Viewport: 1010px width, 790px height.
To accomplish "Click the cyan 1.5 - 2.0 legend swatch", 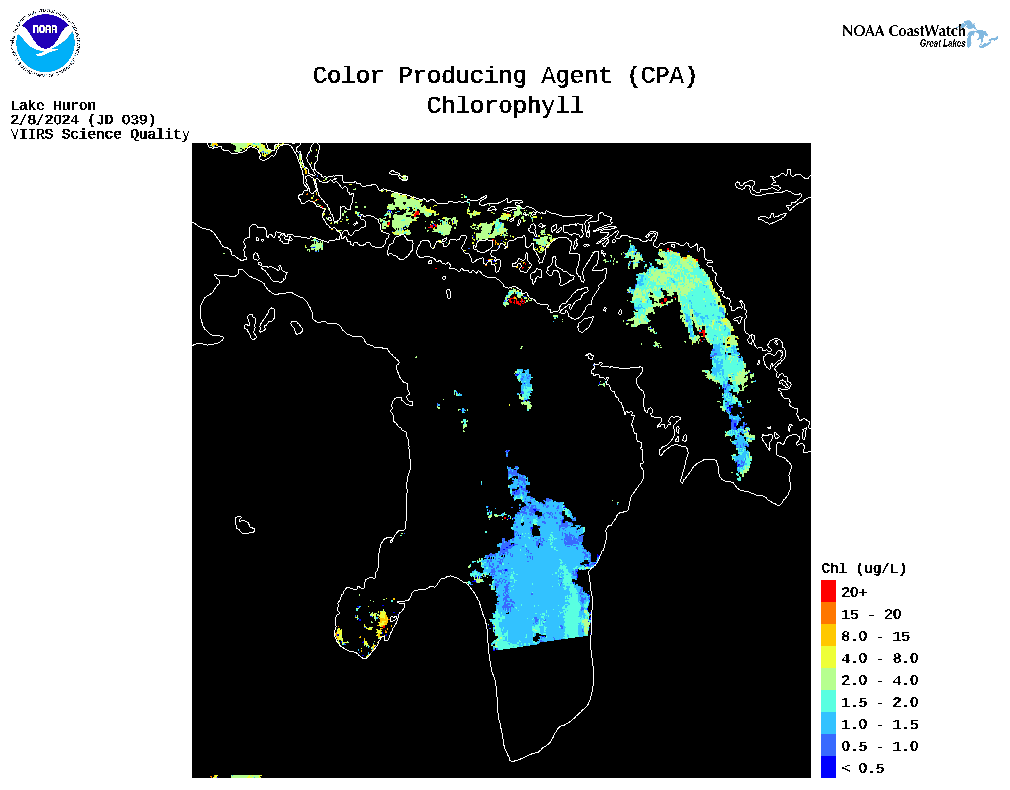I will [828, 701].
